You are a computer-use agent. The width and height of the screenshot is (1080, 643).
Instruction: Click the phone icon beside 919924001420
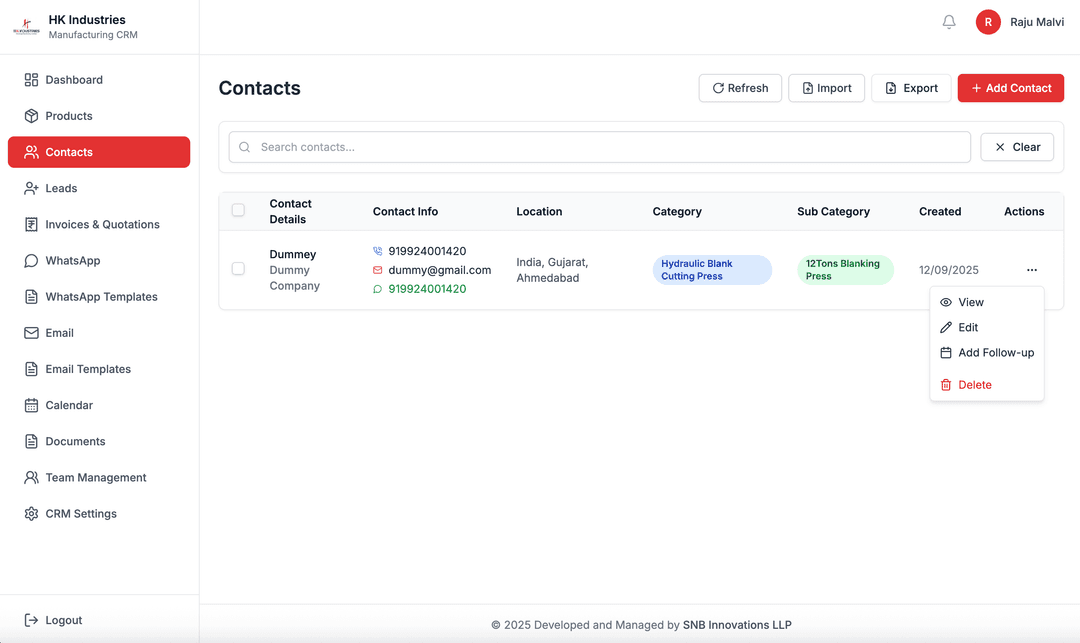pos(377,251)
